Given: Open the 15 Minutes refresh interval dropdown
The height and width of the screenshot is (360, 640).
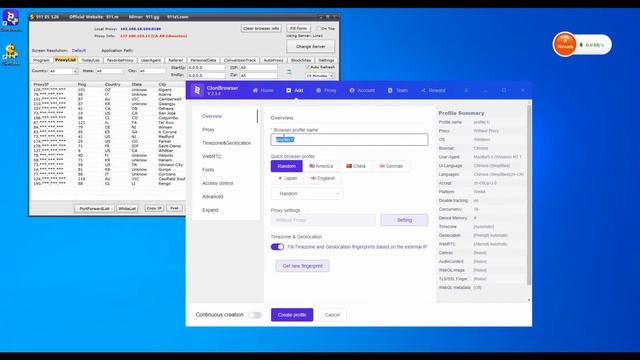Looking at the screenshot, I should pos(320,76).
